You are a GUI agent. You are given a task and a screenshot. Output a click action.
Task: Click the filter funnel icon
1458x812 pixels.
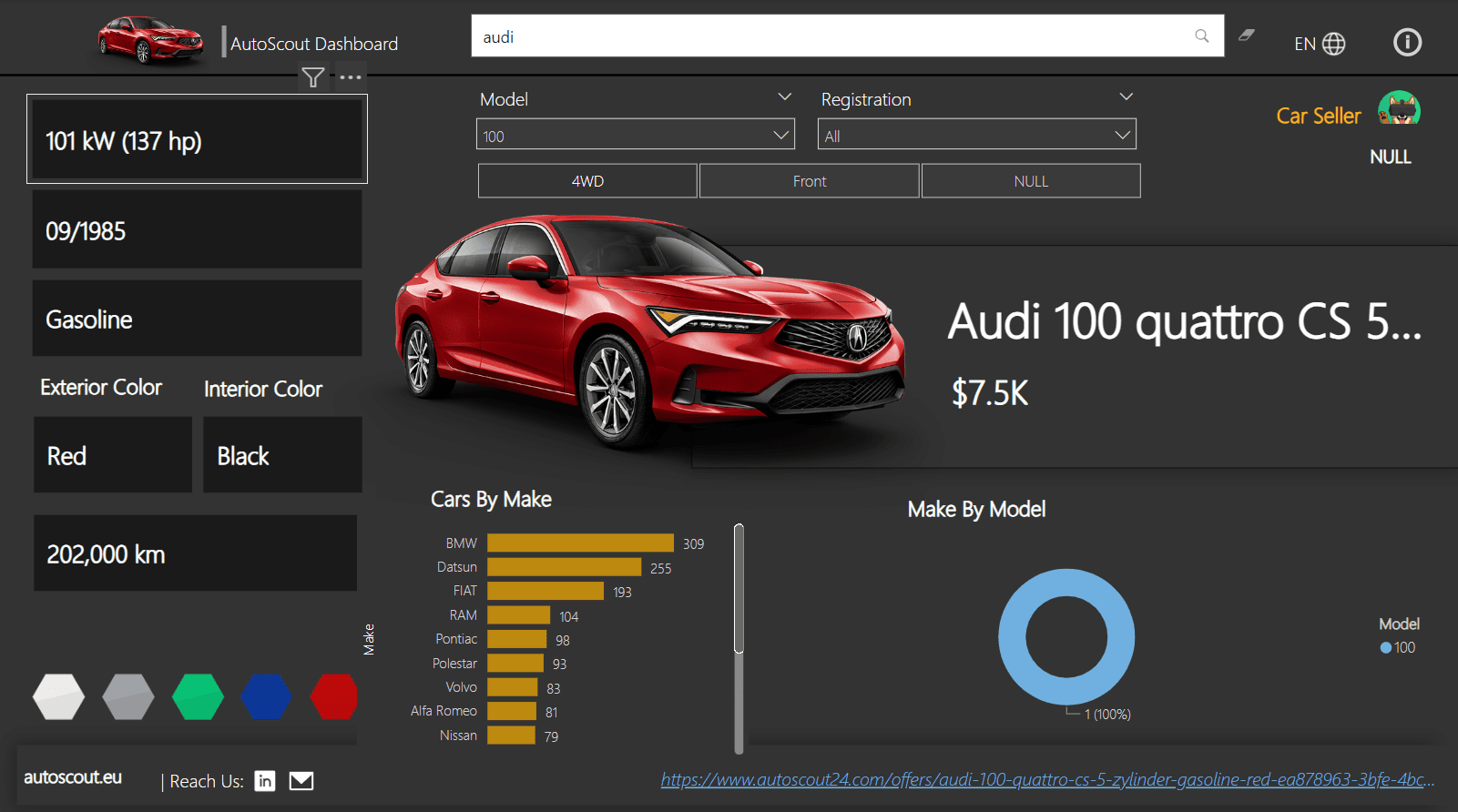pyautogui.click(x=313, y=77)
